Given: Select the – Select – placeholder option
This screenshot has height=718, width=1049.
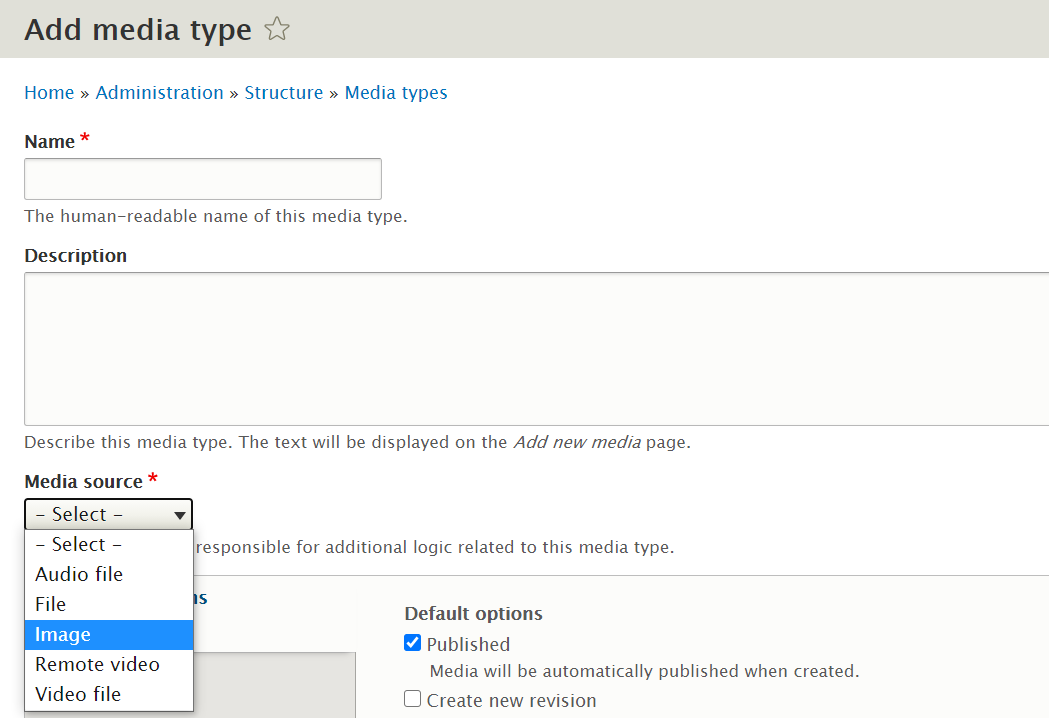Looking at the screenshot, I should tap(76, 544).
